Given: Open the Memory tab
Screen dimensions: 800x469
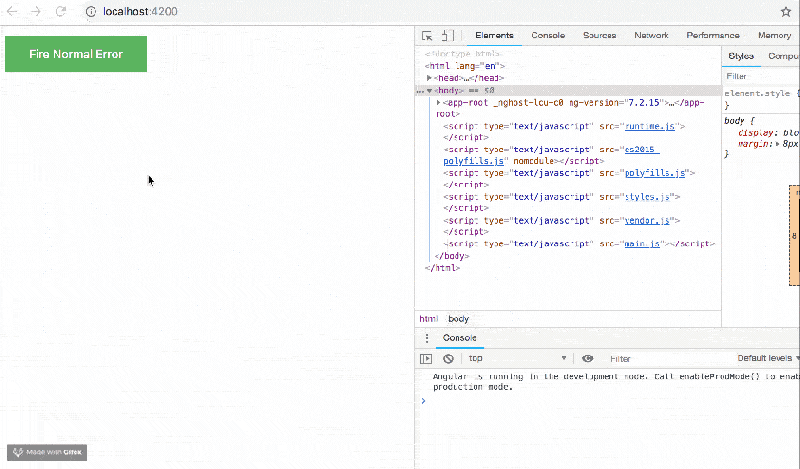Looking at the screenshot, I should click(774, 35).
